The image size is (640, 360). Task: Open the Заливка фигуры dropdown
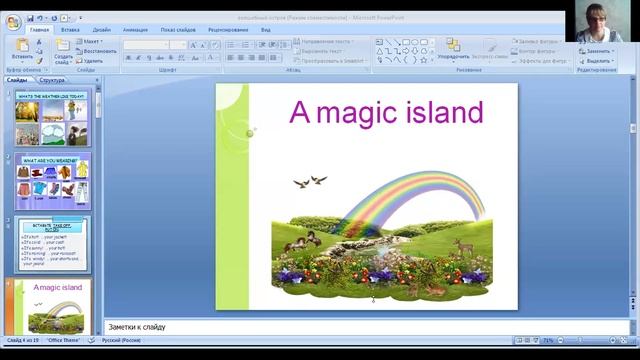click(x=537, y=42)
